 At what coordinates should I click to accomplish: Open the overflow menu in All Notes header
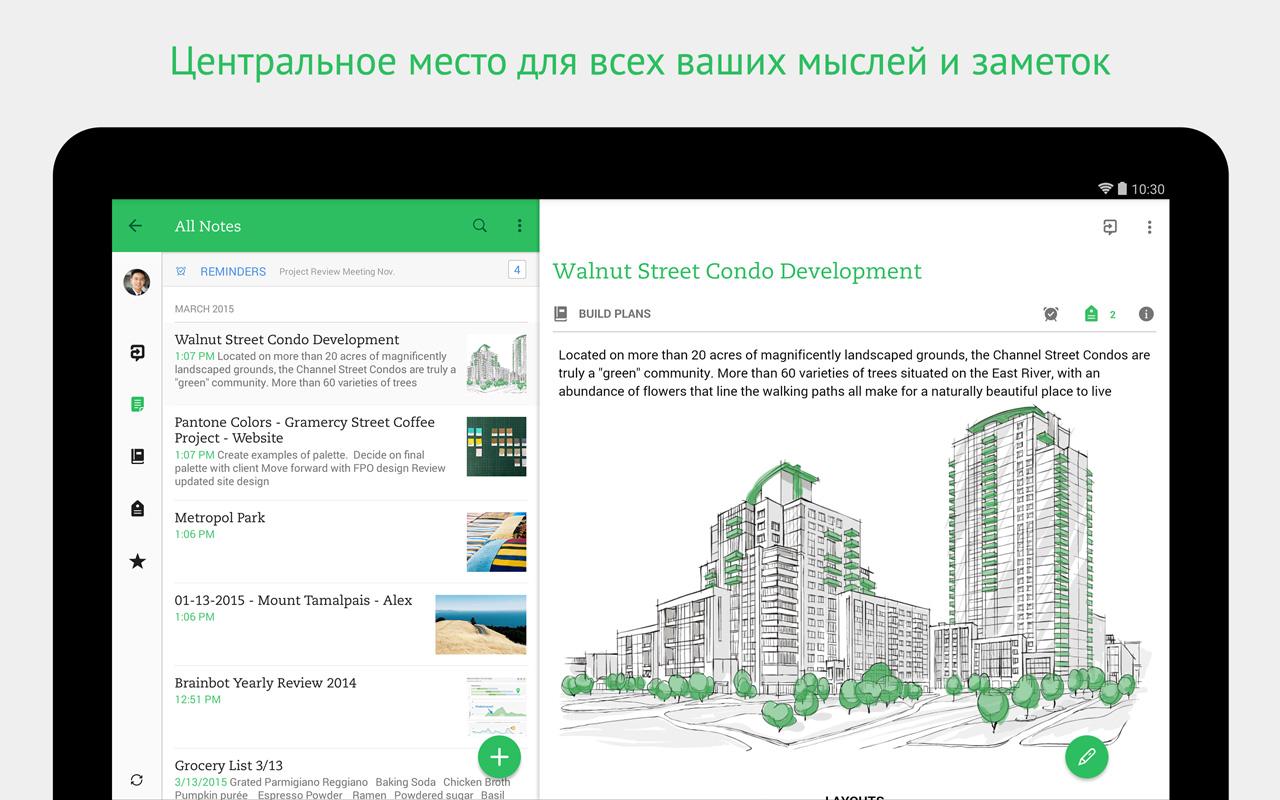[x=519, y=226]
